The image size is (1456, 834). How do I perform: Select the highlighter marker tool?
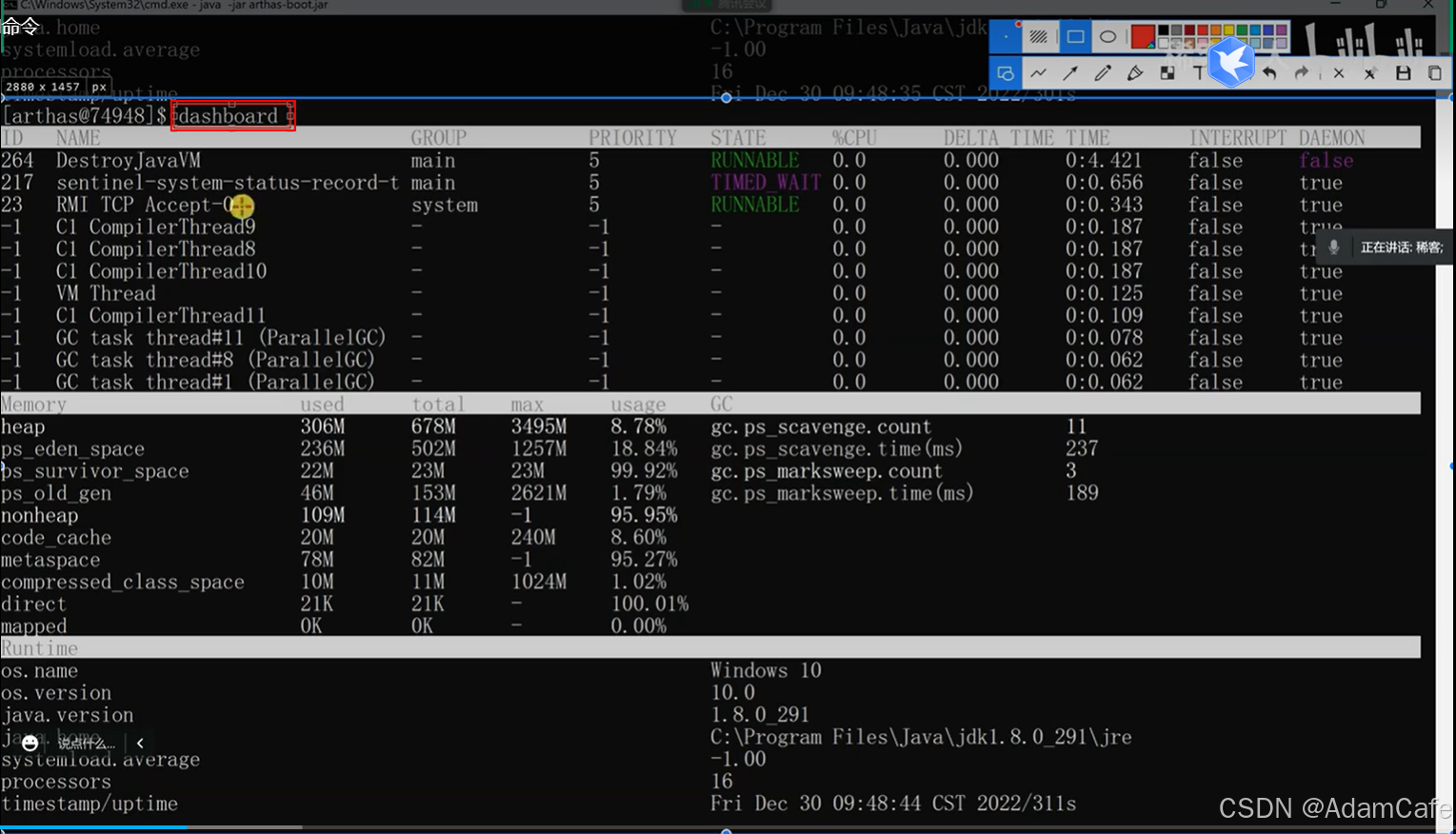[1135, 73]
